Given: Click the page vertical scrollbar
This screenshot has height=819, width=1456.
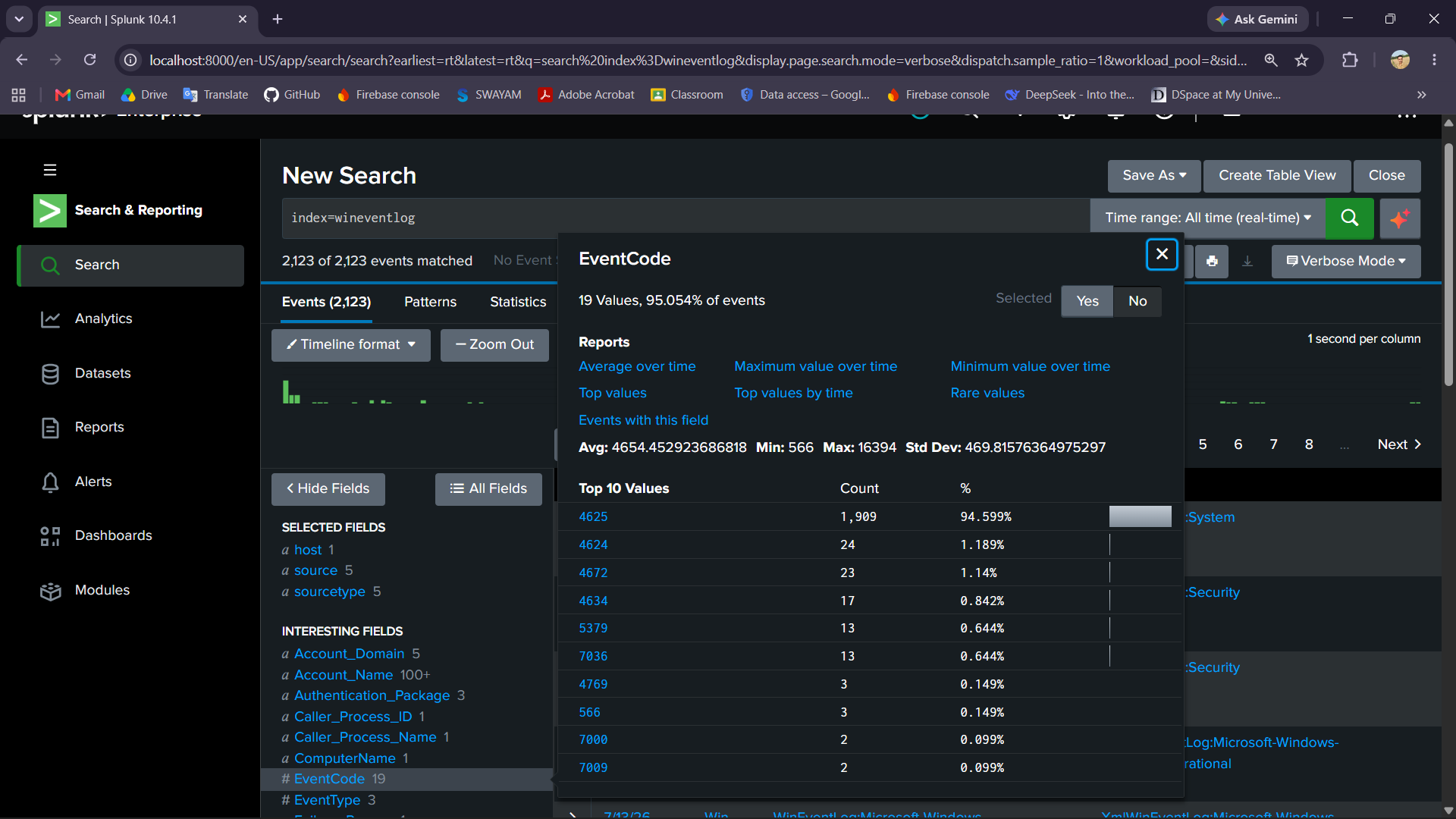Looking at the screenshot, I should pos(1448,265).
